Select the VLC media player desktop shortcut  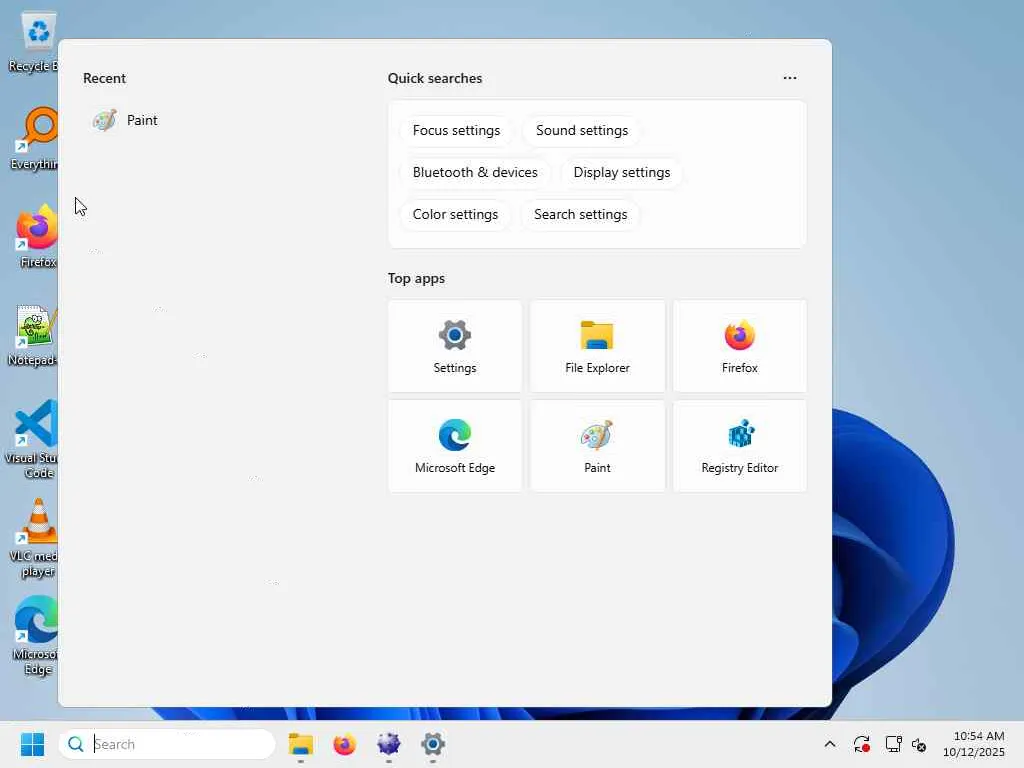click(34, 538)
